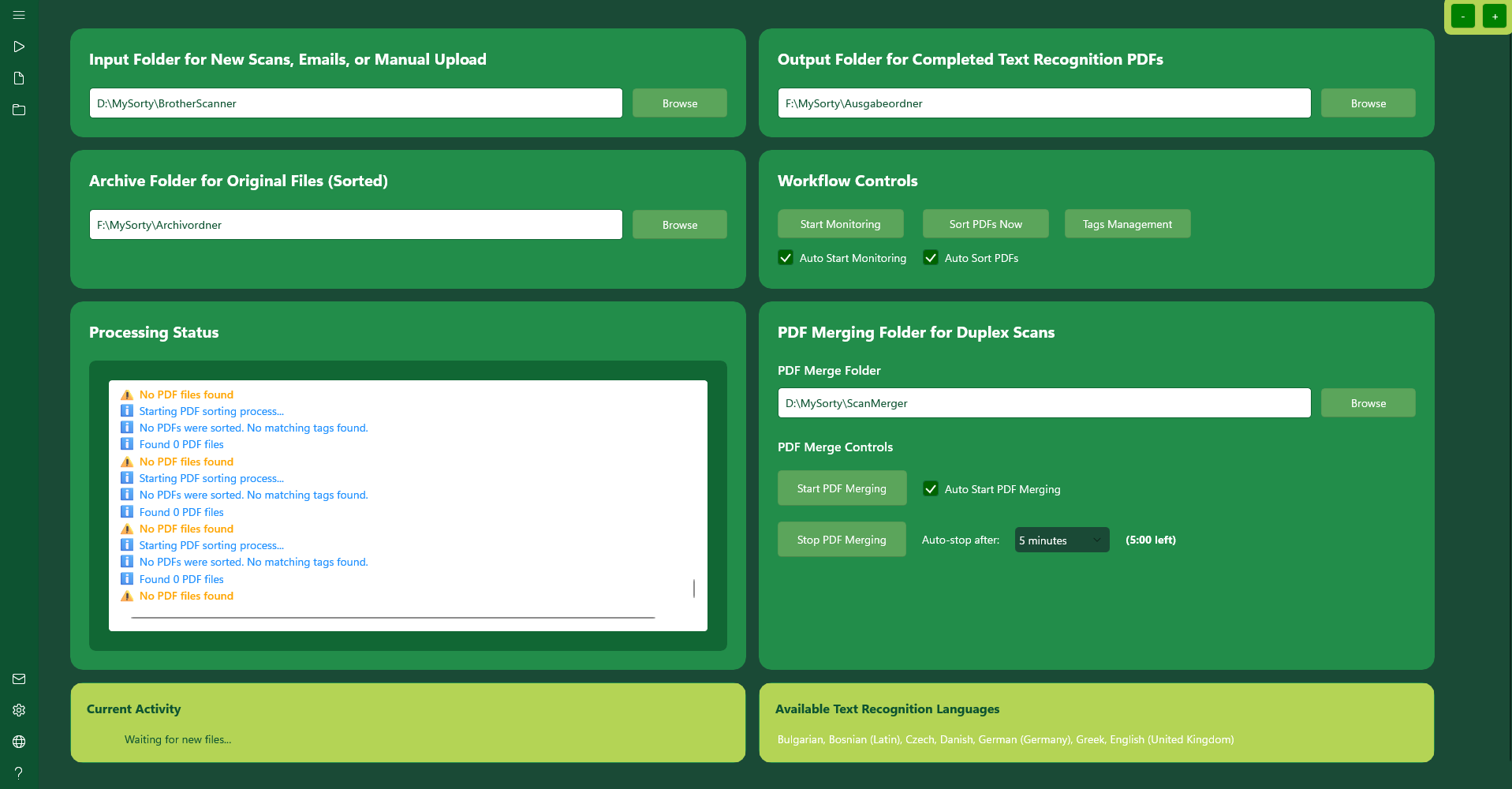
Task: Click the first 'No PDFs were sorted' log line
Action: [x=253, y=428]
